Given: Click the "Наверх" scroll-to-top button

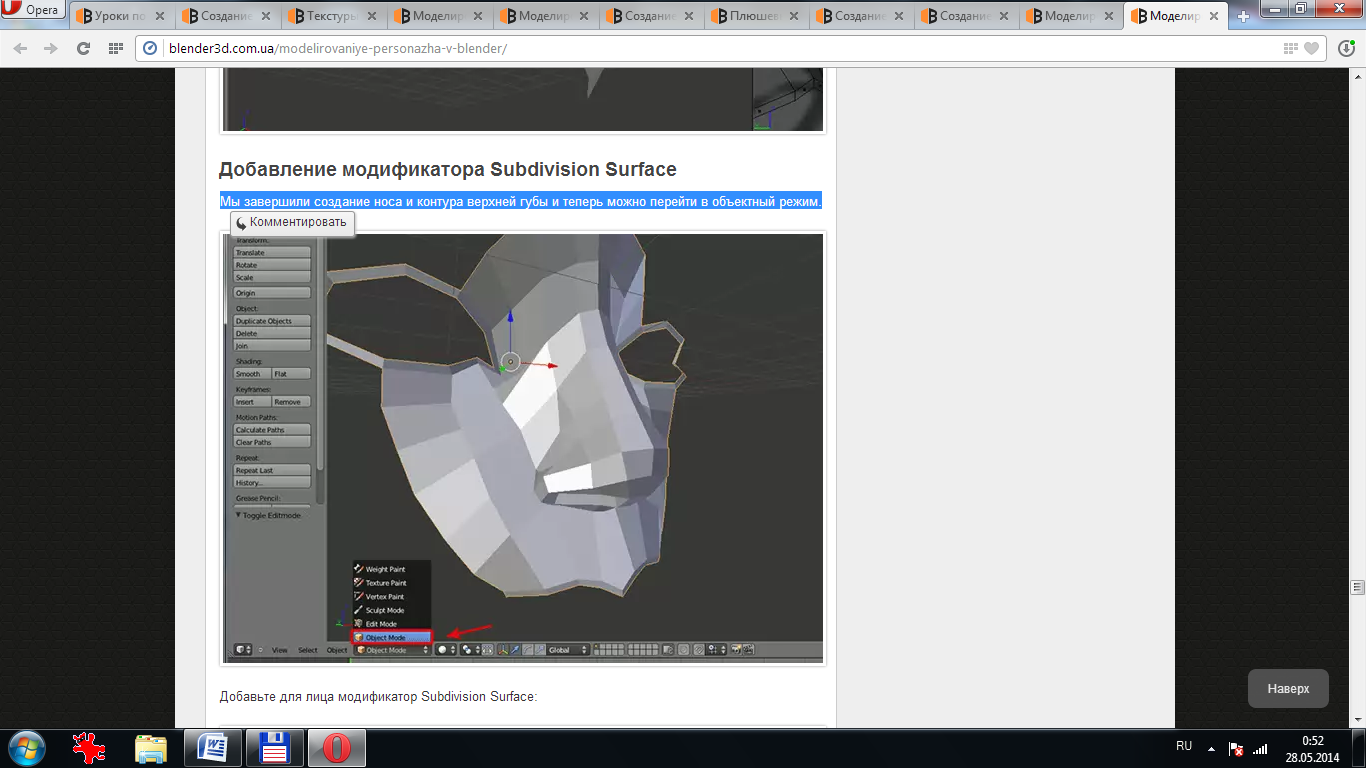Looking at the screenshot, I should 1288,689.
